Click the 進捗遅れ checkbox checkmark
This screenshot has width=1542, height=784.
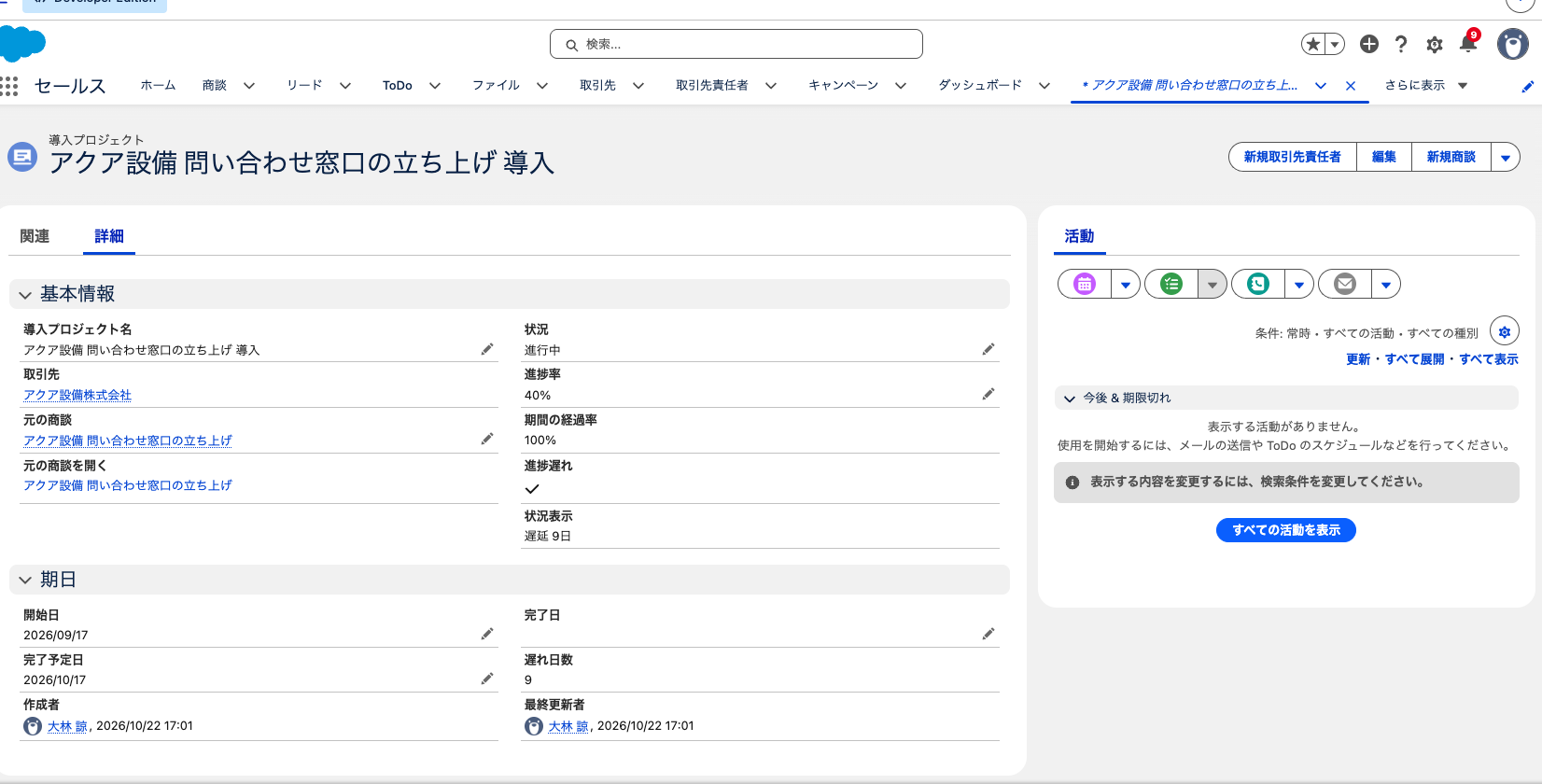(532, 488)
